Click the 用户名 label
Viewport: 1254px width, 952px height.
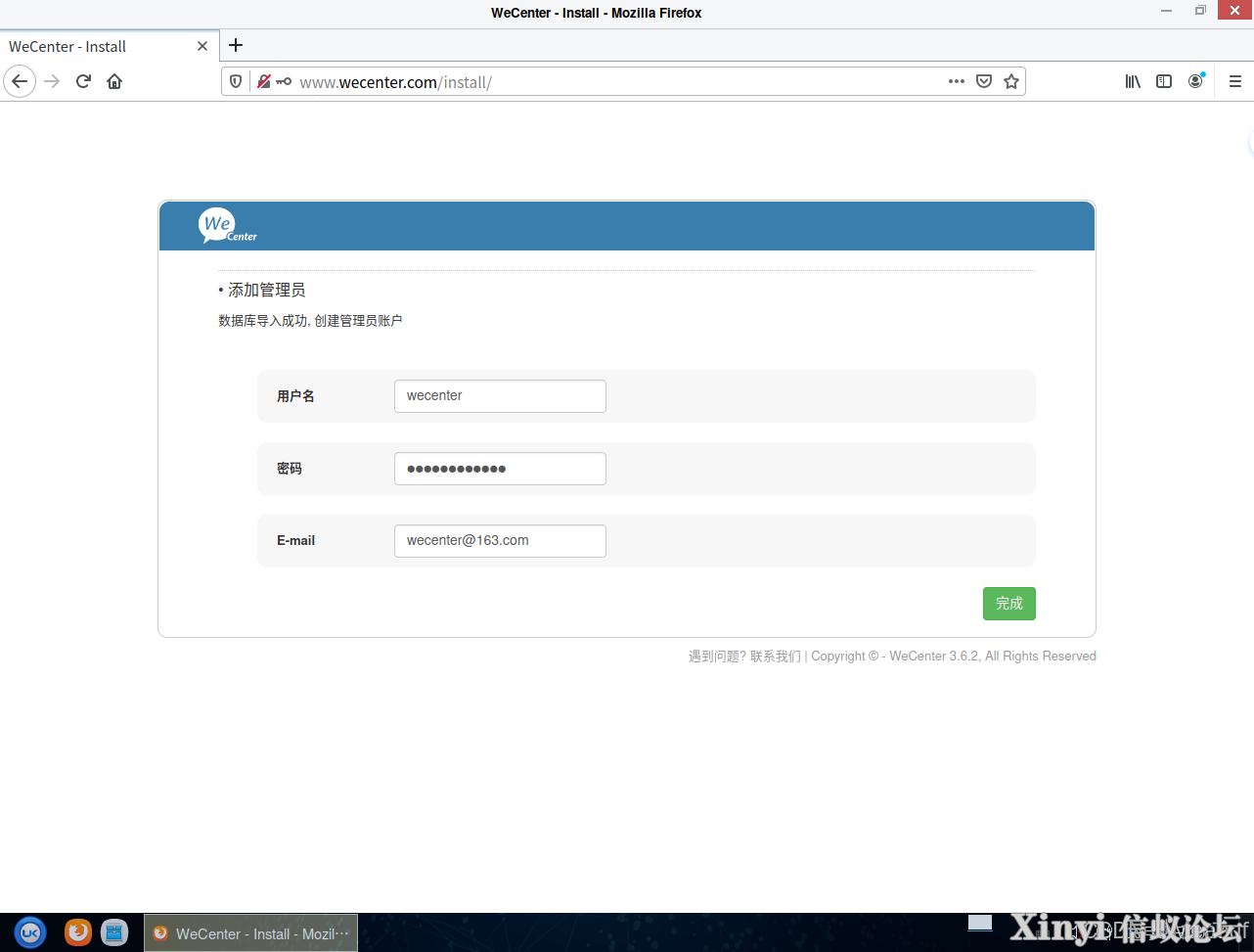click(x=295, y=396)
